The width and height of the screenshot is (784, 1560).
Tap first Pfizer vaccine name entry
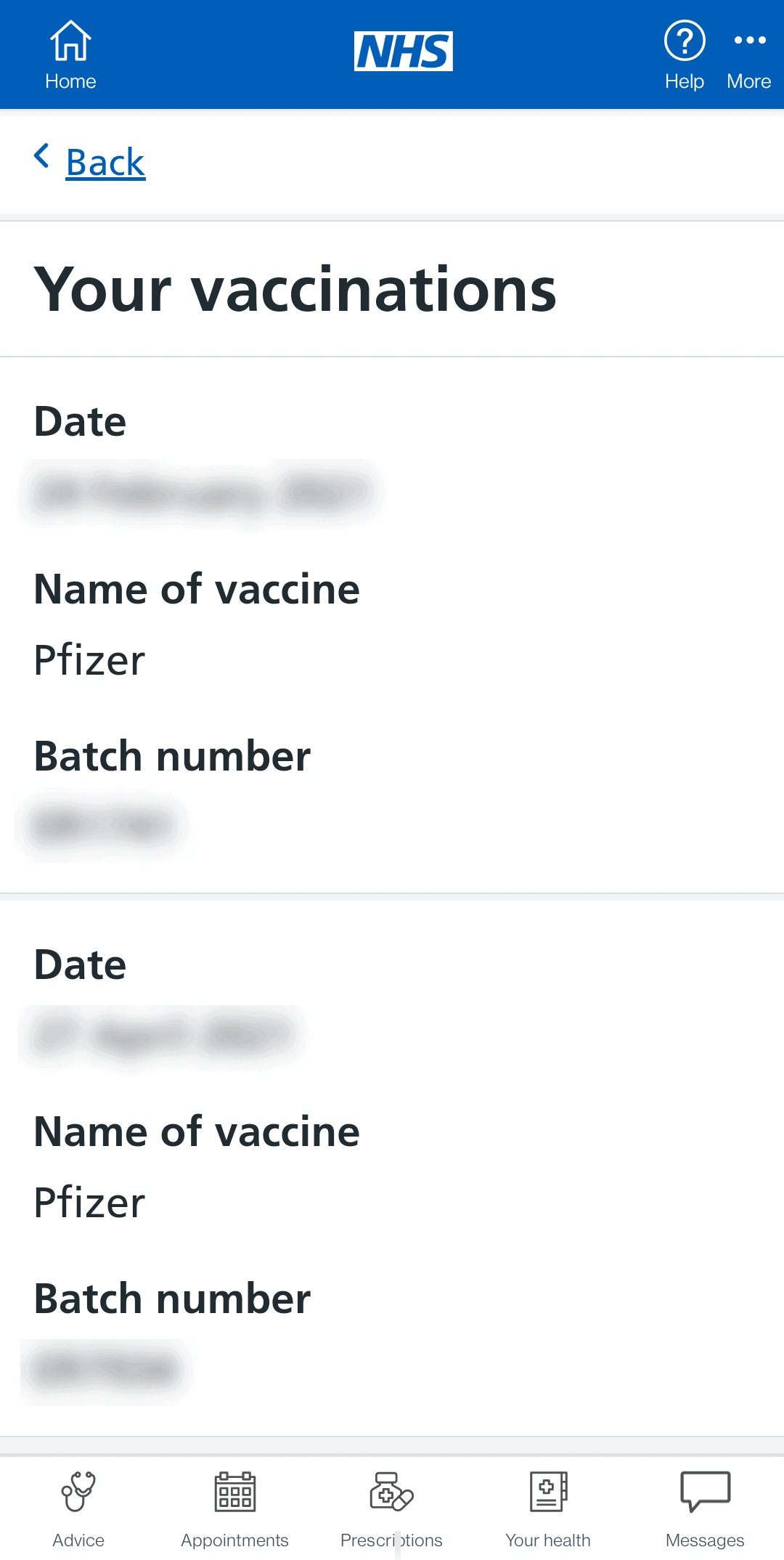click(x=90, y=660)
